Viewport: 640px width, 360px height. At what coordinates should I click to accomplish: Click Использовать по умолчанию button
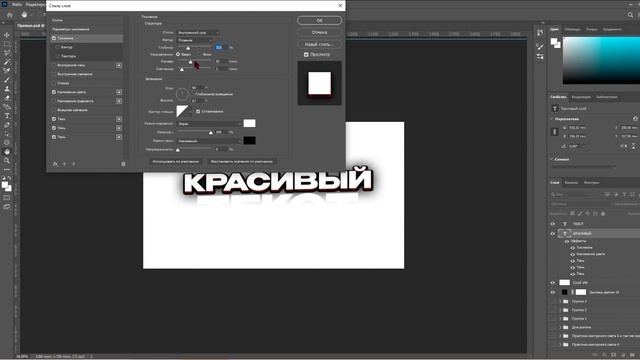[176, 162]
